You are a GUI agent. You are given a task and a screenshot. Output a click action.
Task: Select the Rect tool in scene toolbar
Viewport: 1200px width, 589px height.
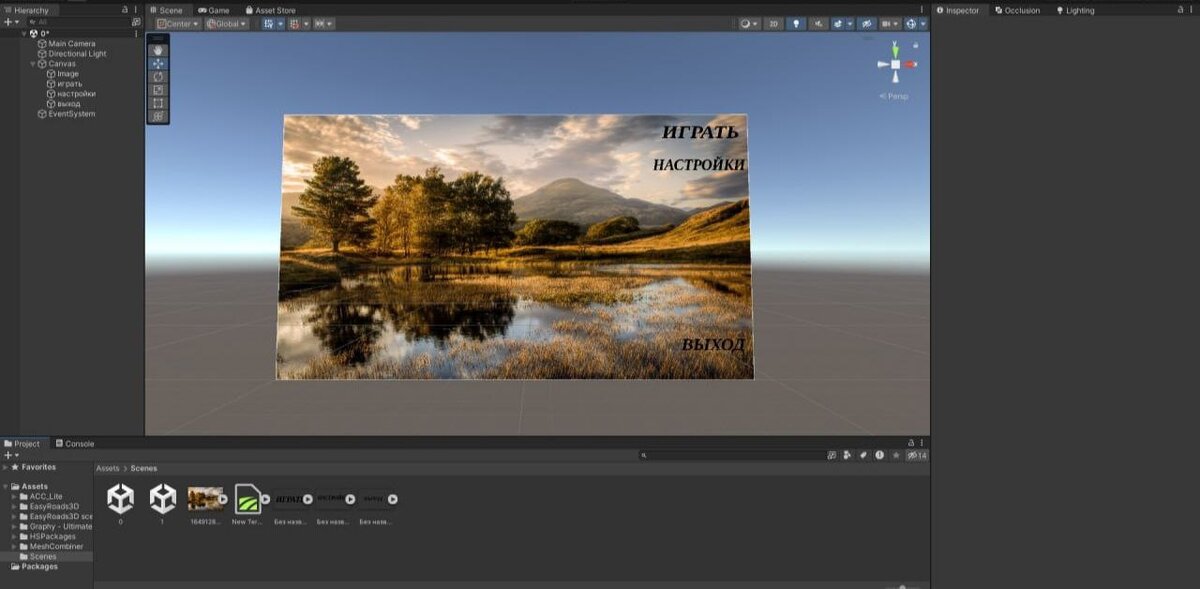[x=158, y=102]
